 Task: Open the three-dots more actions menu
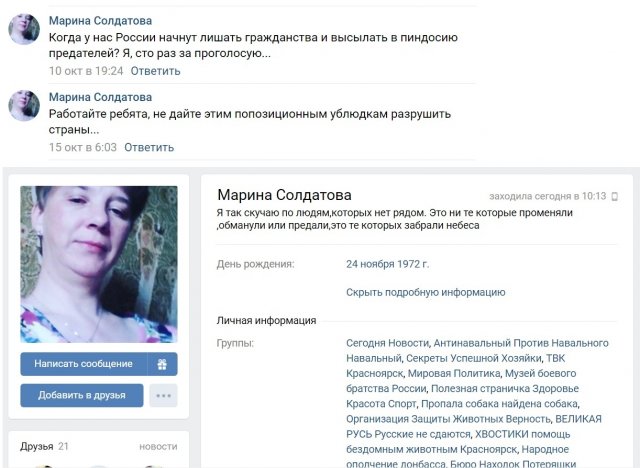point(163,395)
